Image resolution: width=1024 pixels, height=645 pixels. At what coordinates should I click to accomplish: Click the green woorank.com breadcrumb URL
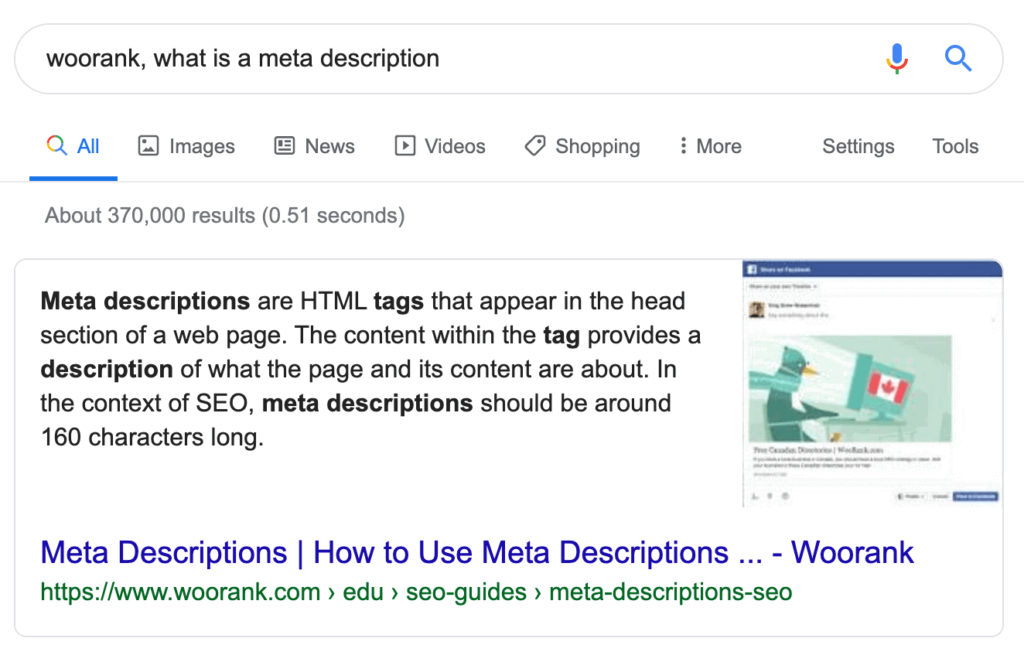(416, 592)
